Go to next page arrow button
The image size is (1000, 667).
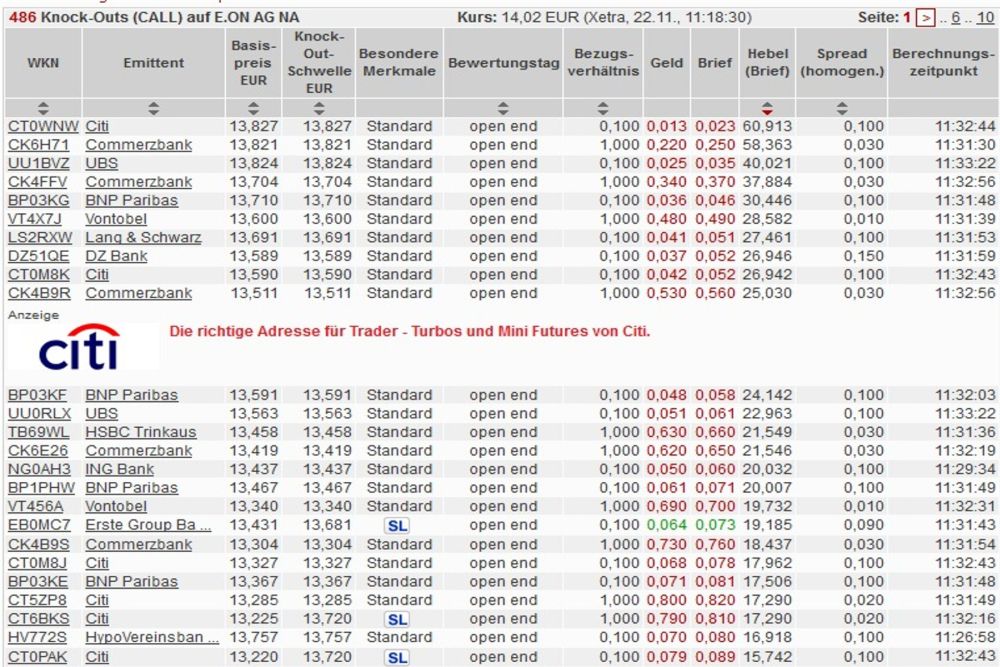[x=925, y=17]
